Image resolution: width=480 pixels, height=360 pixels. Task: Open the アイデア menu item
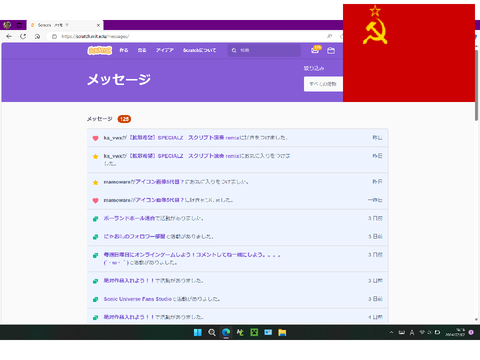[165, 50]
